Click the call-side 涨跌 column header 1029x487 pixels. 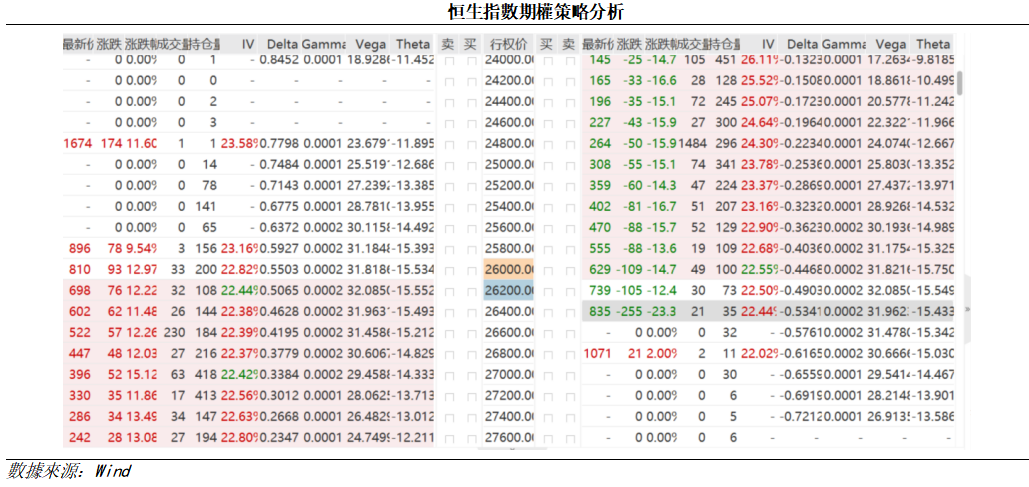(x=109, y=44)
